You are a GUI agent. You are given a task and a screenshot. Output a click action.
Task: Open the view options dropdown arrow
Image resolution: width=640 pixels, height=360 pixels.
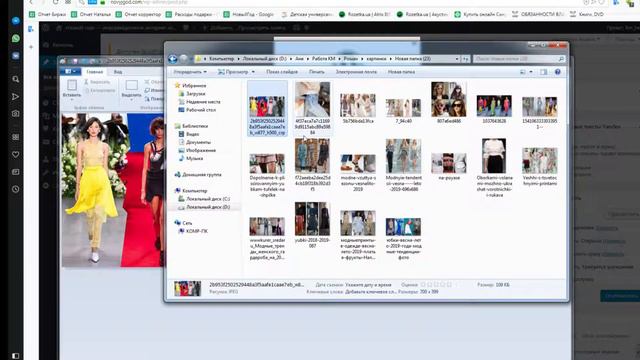coord(531,72)
